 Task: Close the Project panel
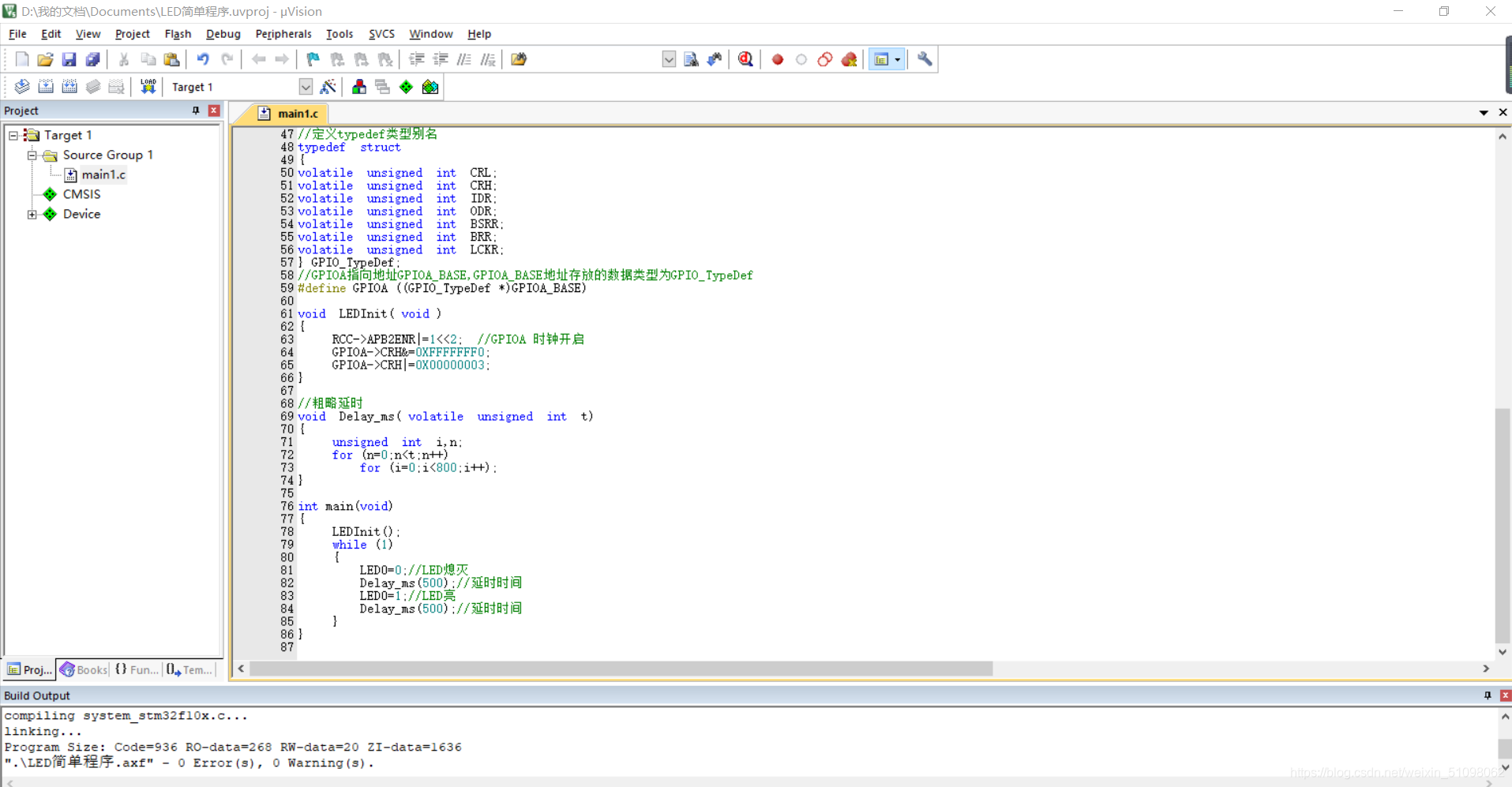click(x=214, y=111)
